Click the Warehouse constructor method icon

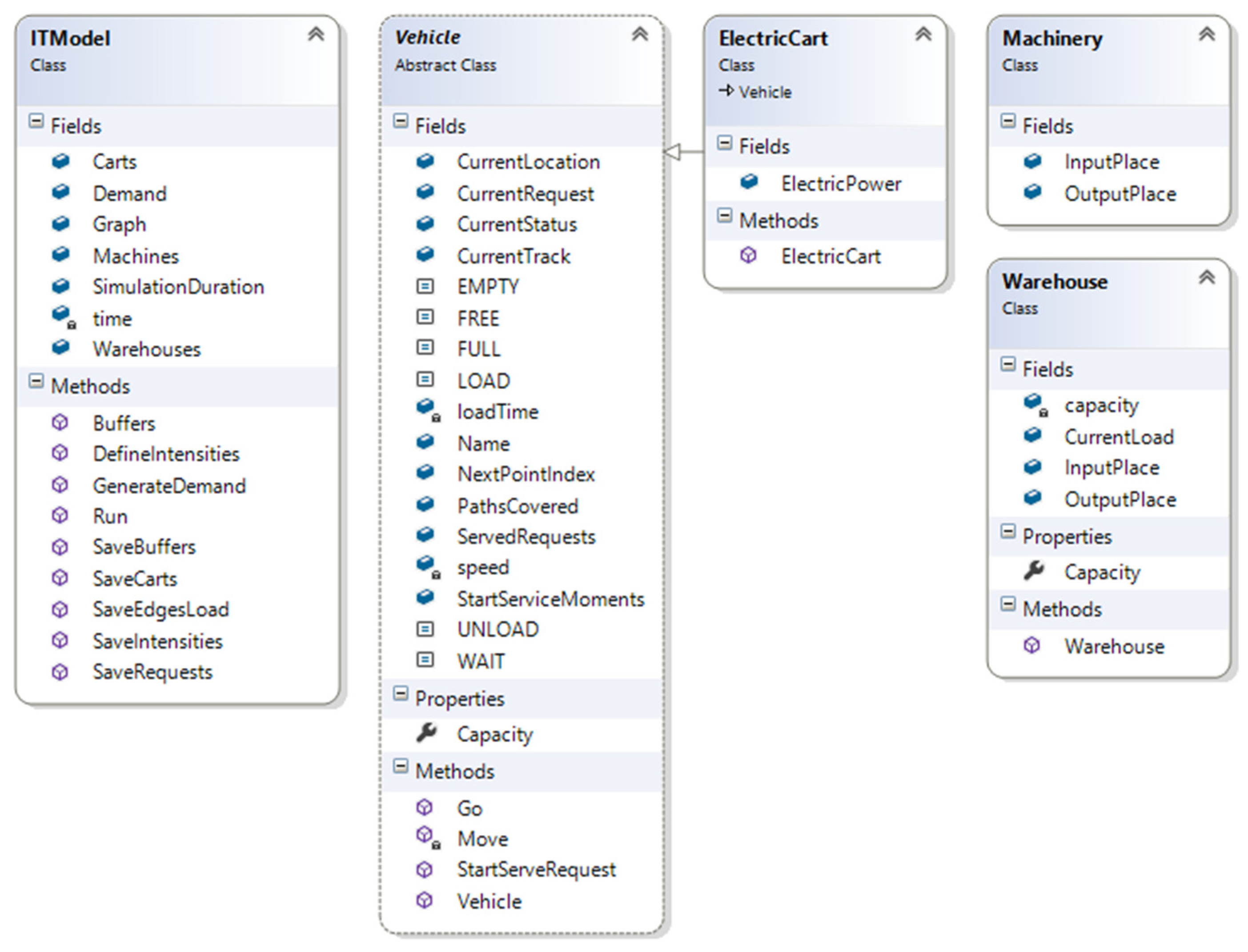coord(1032,645)
